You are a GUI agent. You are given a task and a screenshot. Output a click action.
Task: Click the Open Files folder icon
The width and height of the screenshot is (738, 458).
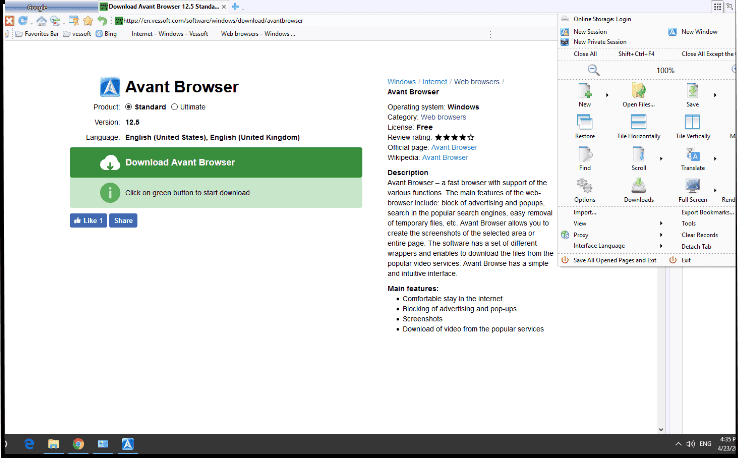[638, 92]
